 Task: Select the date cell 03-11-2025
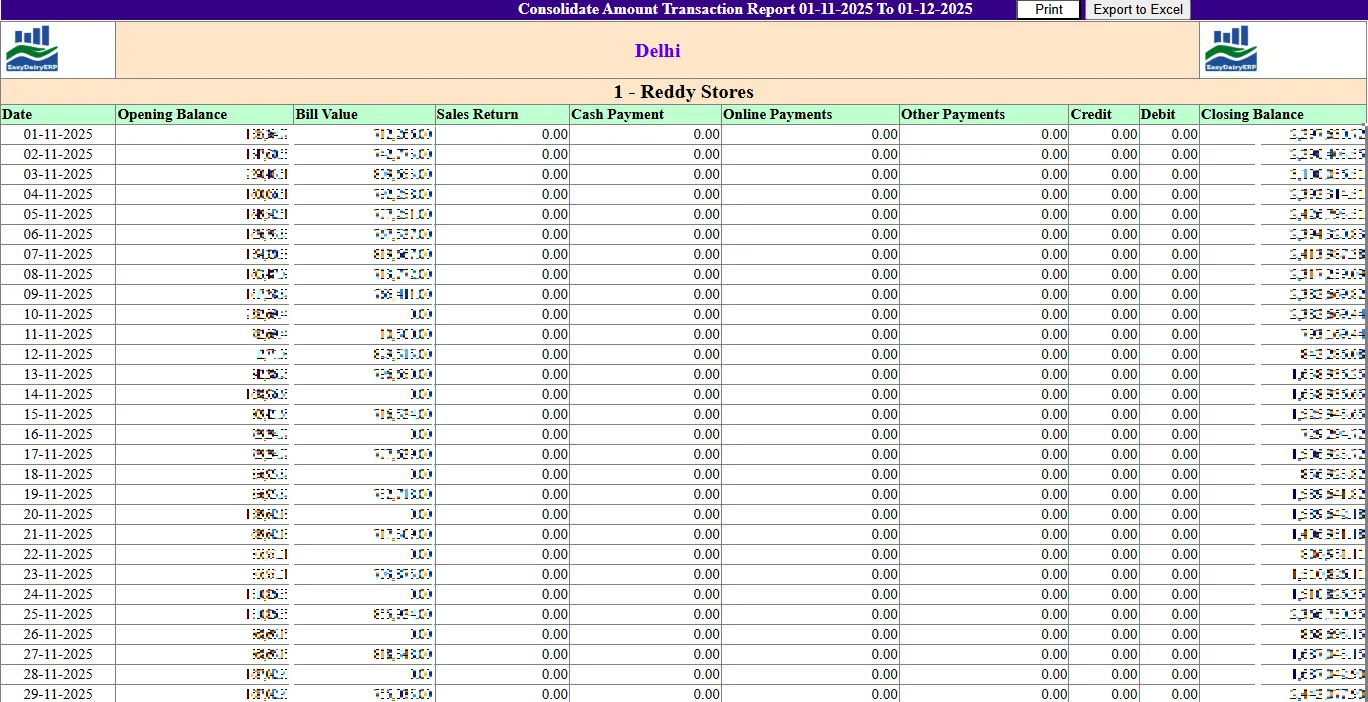(x=58, y=174)
